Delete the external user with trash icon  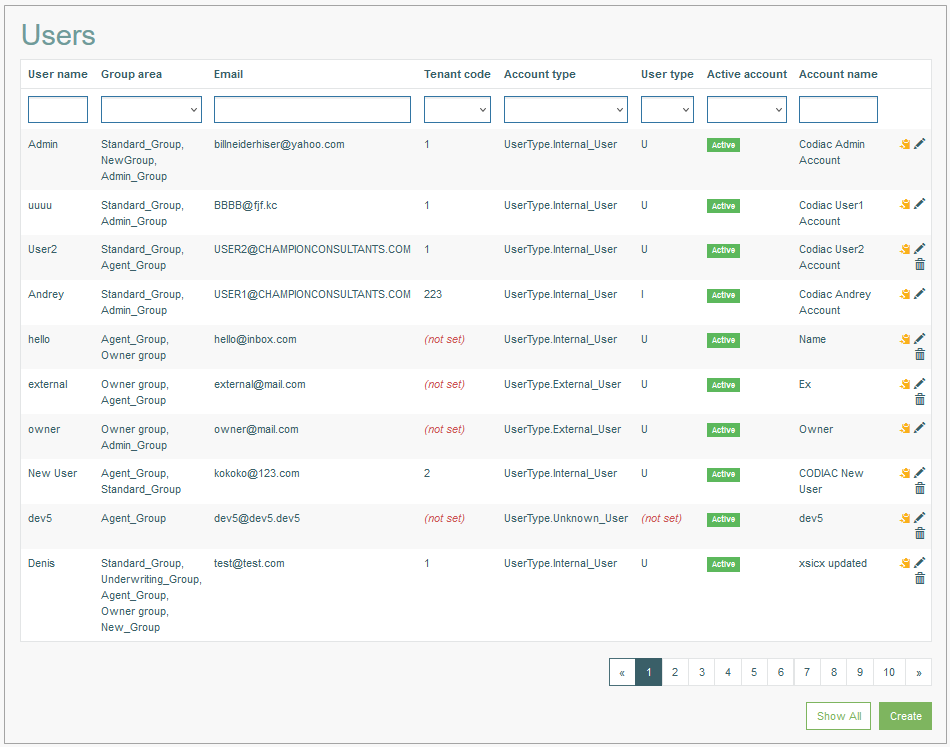[x=920, y=399]
